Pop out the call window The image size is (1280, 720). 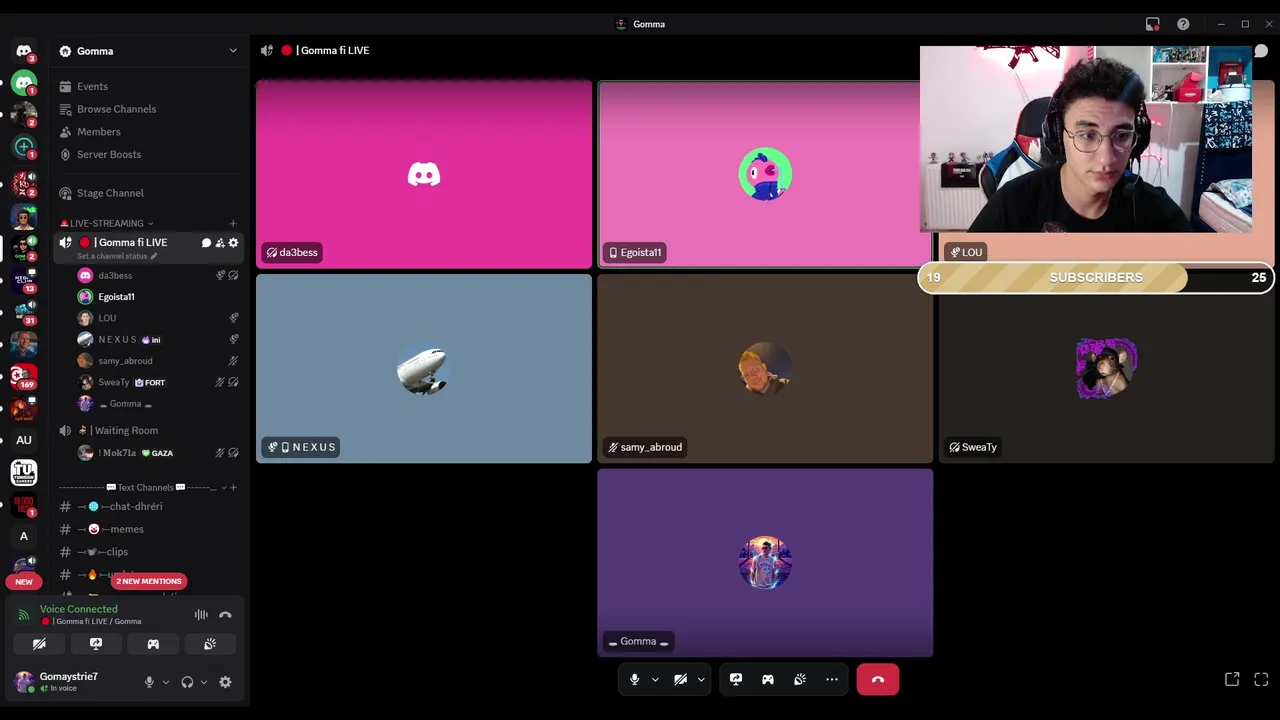1232,679
